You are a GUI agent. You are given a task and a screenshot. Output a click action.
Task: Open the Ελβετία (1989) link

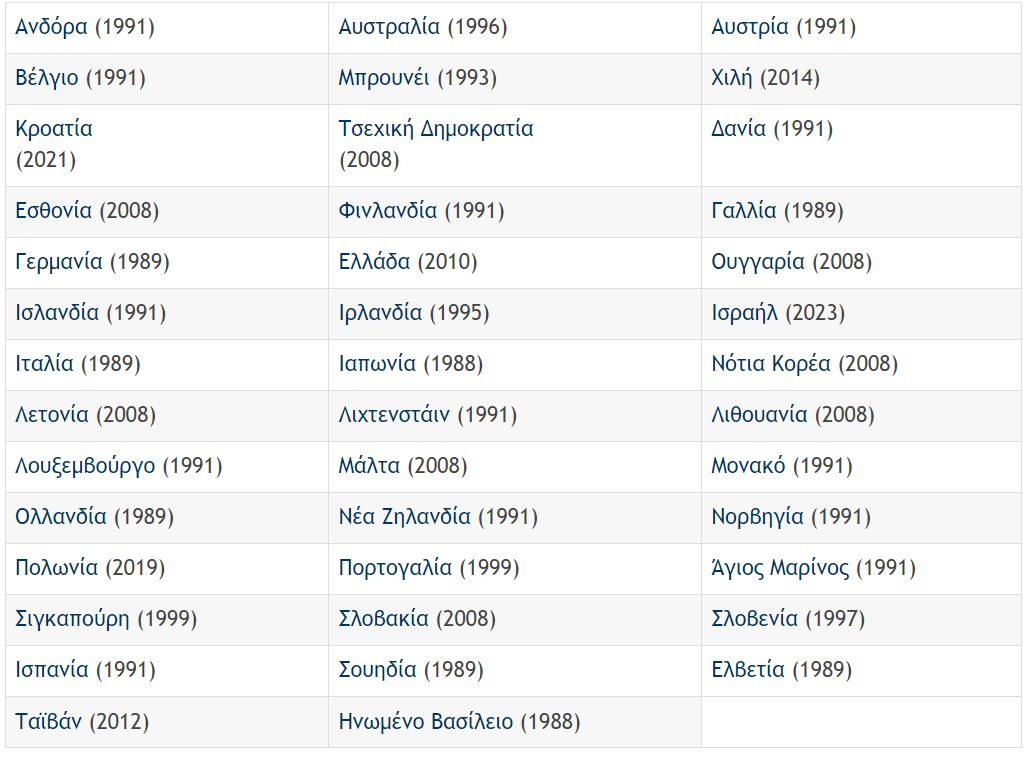pos(781,670)
